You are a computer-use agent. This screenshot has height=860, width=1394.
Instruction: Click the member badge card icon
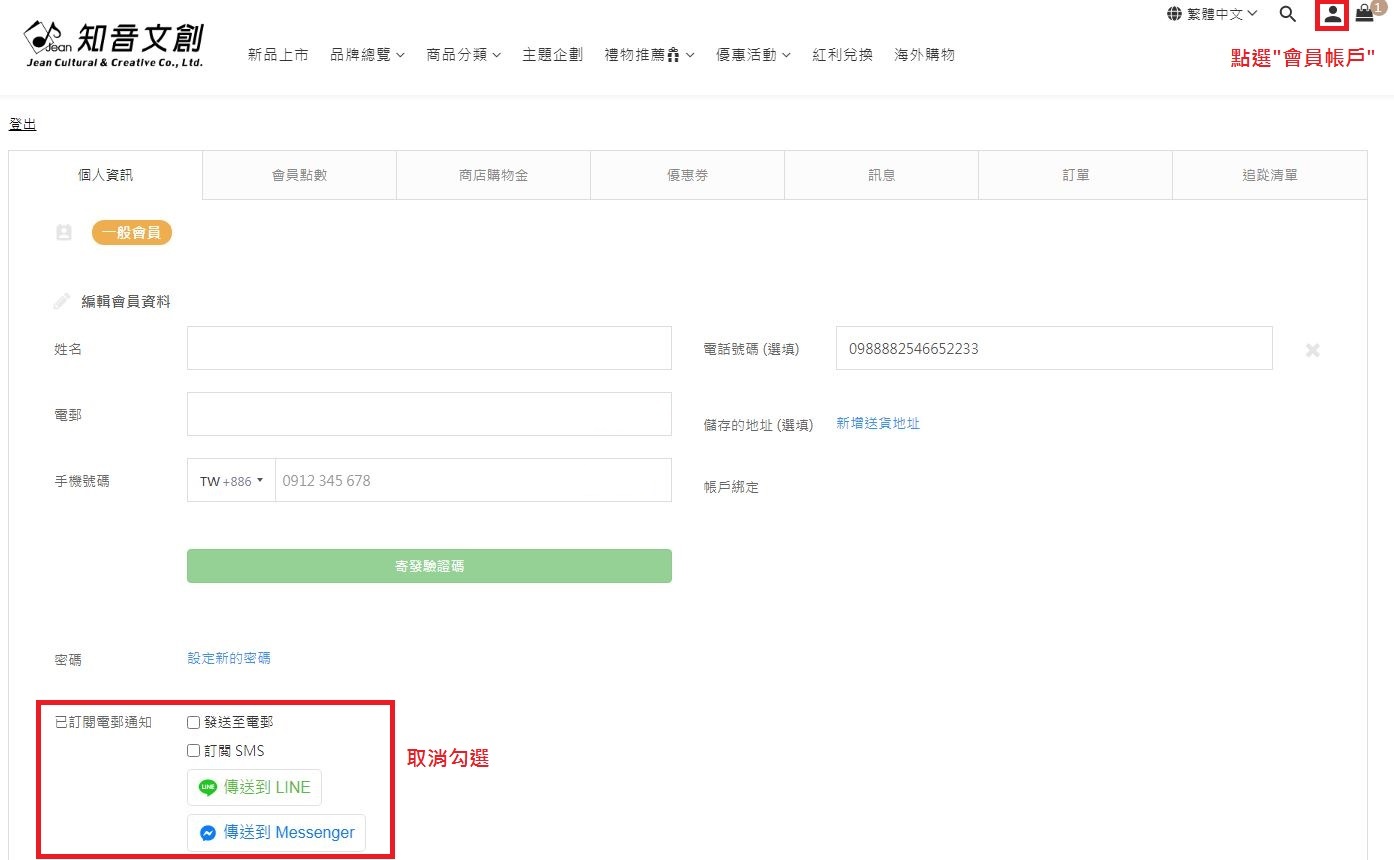64,233
